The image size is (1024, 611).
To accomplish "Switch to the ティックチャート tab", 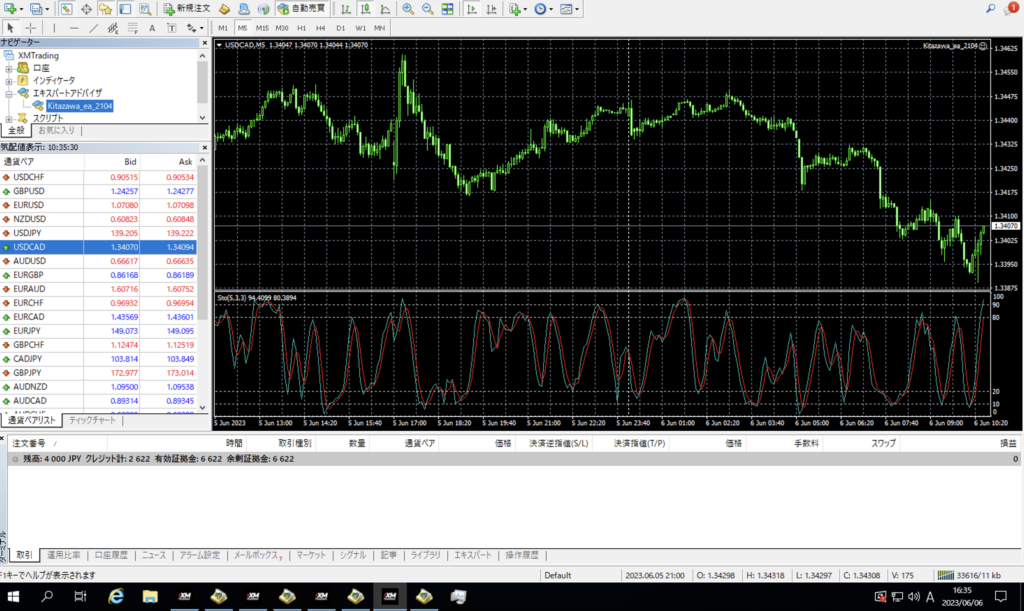I will pyautogui.click(x=91, y=420).
